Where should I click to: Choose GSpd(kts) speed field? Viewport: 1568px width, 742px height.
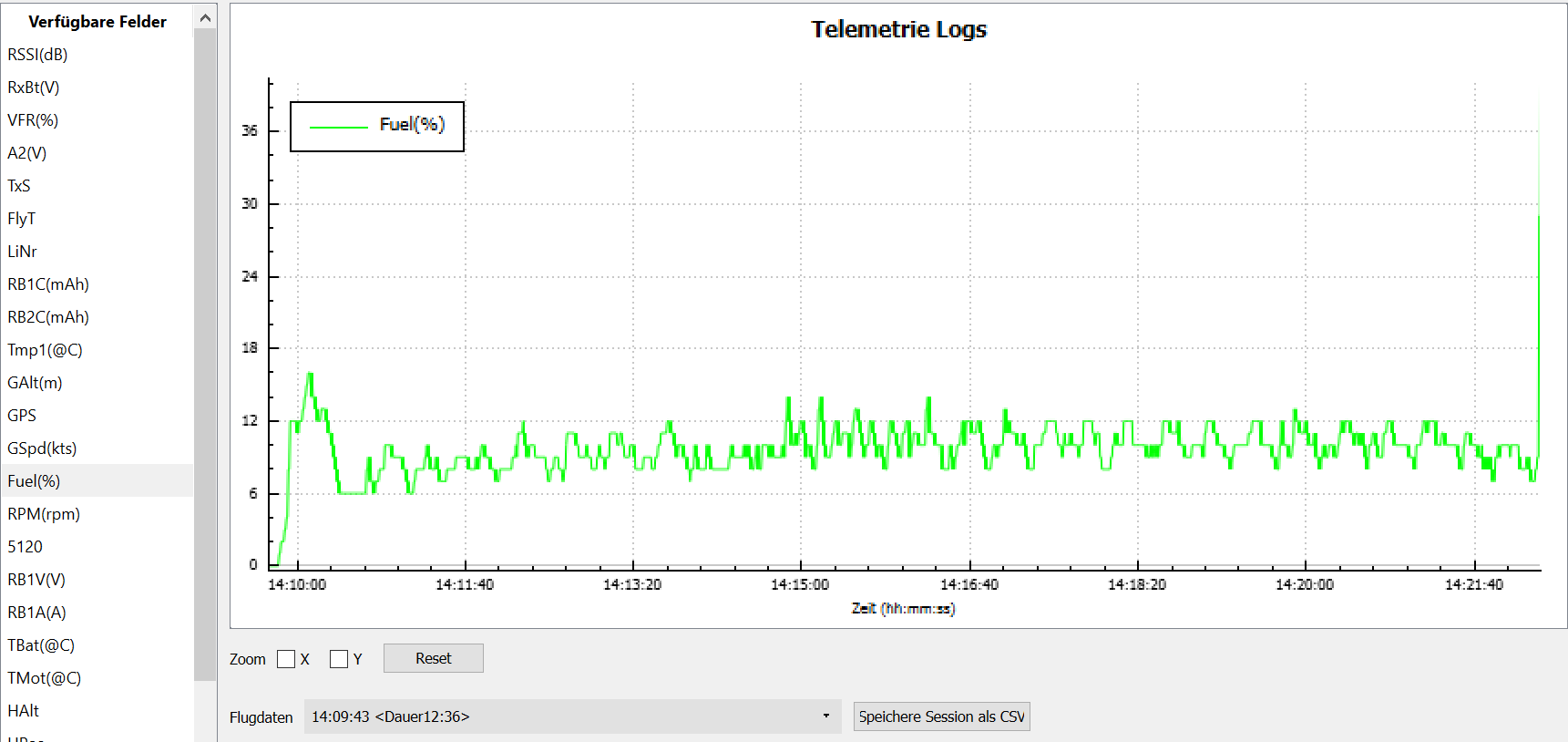coord(42,448)
